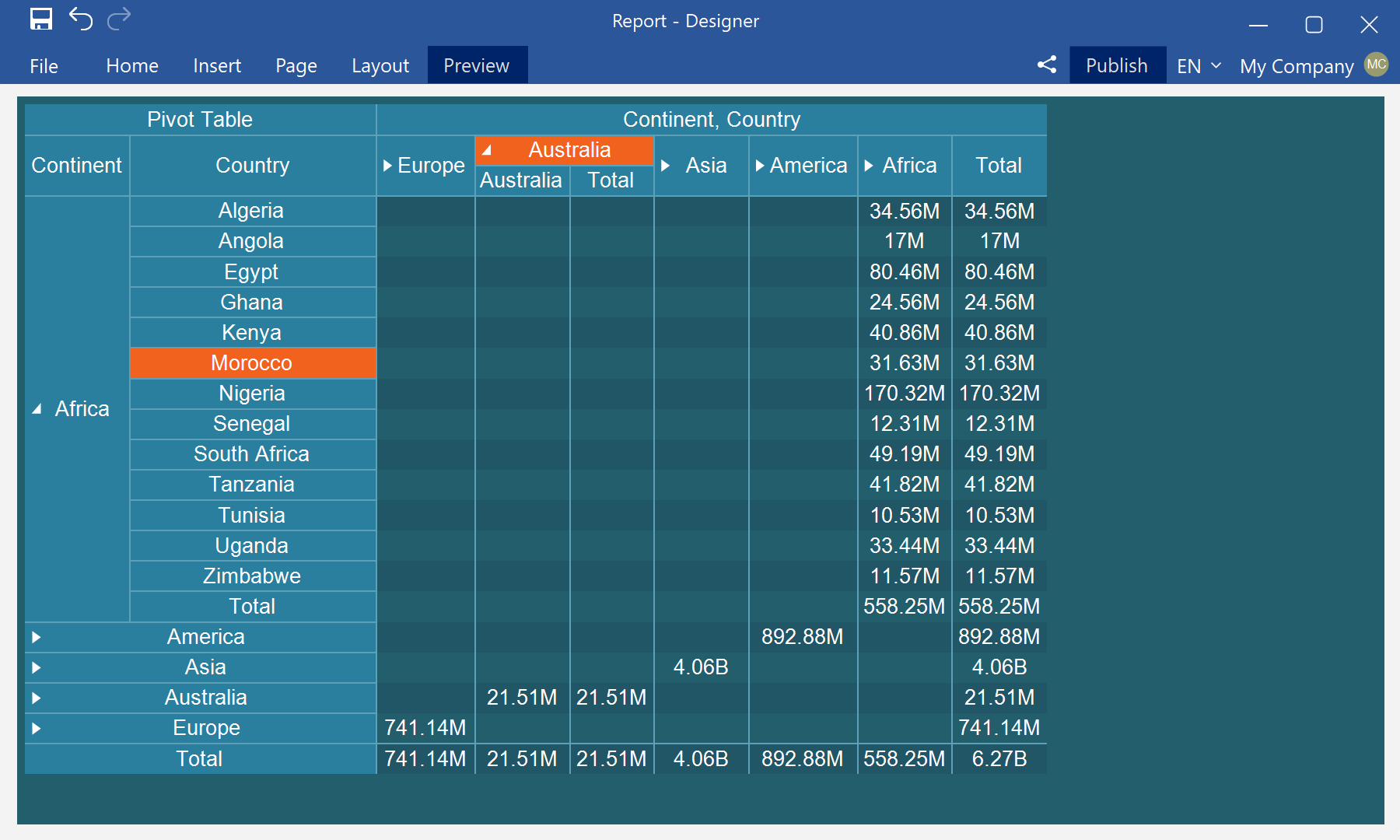Undo the last action
The image size is (1400, 840).
click(x=81, y=19)
